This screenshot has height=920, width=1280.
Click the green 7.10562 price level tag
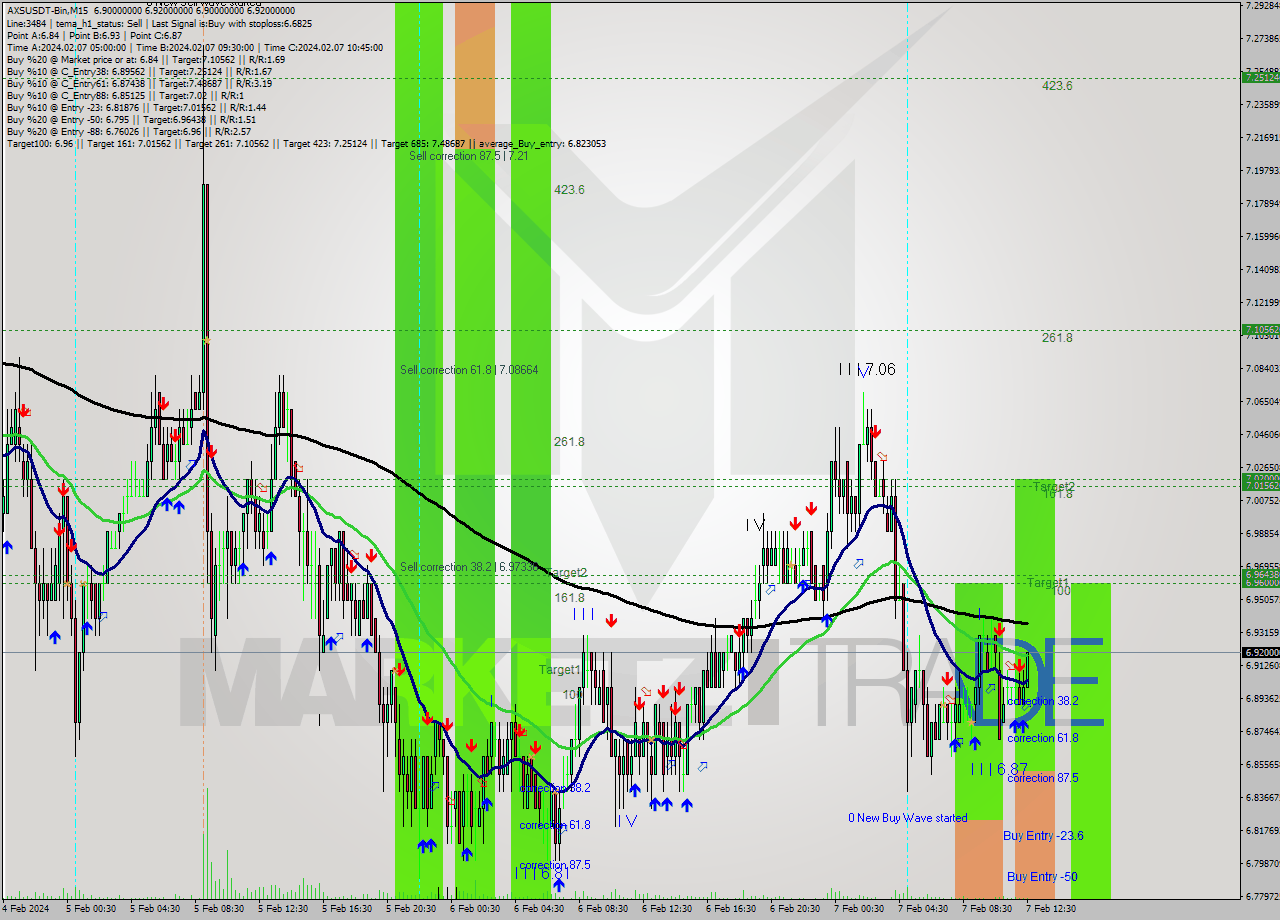point(1260,329)
